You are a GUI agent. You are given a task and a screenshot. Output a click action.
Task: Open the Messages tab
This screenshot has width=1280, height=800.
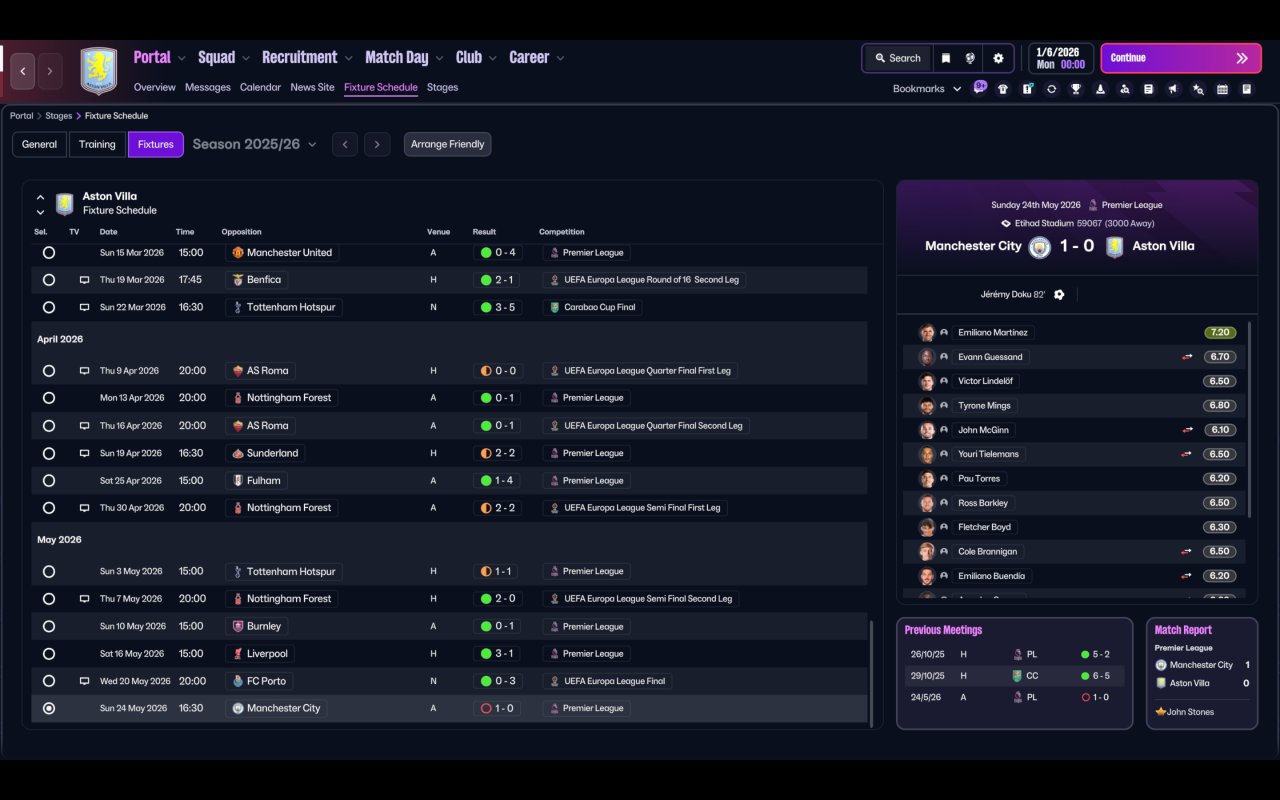(208, 87)
